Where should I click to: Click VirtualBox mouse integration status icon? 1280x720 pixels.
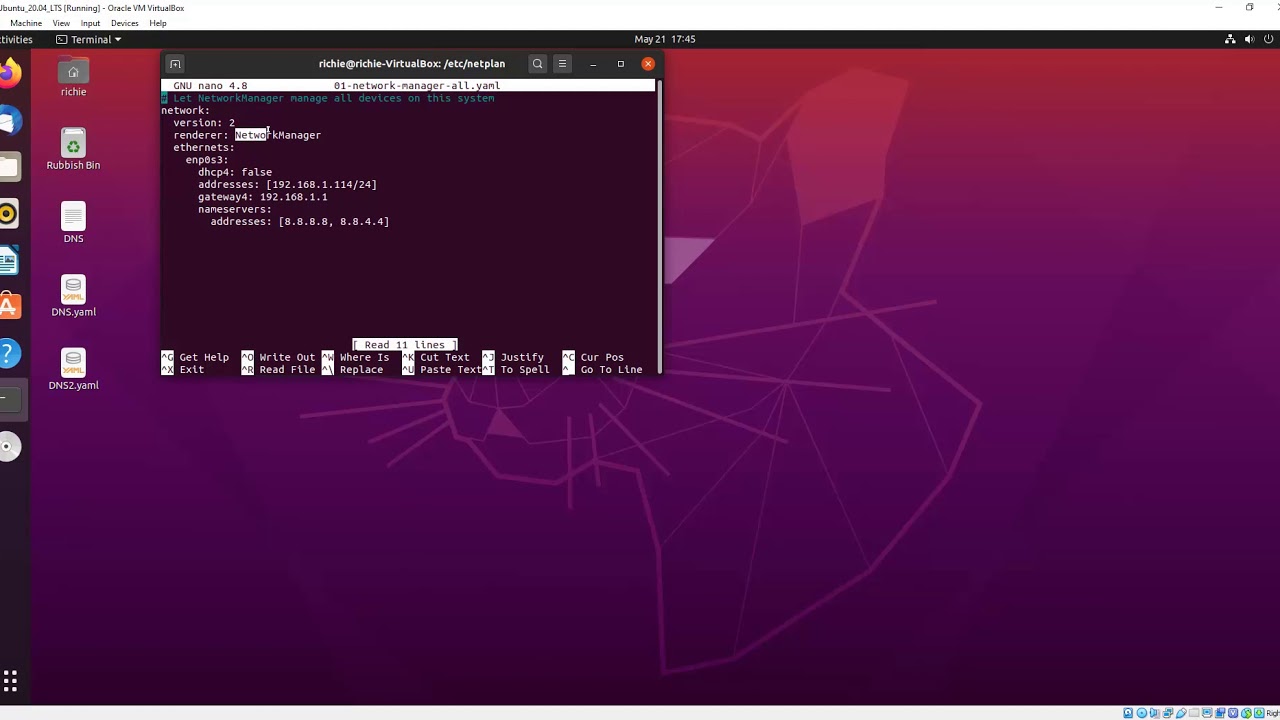(1246, 713)
